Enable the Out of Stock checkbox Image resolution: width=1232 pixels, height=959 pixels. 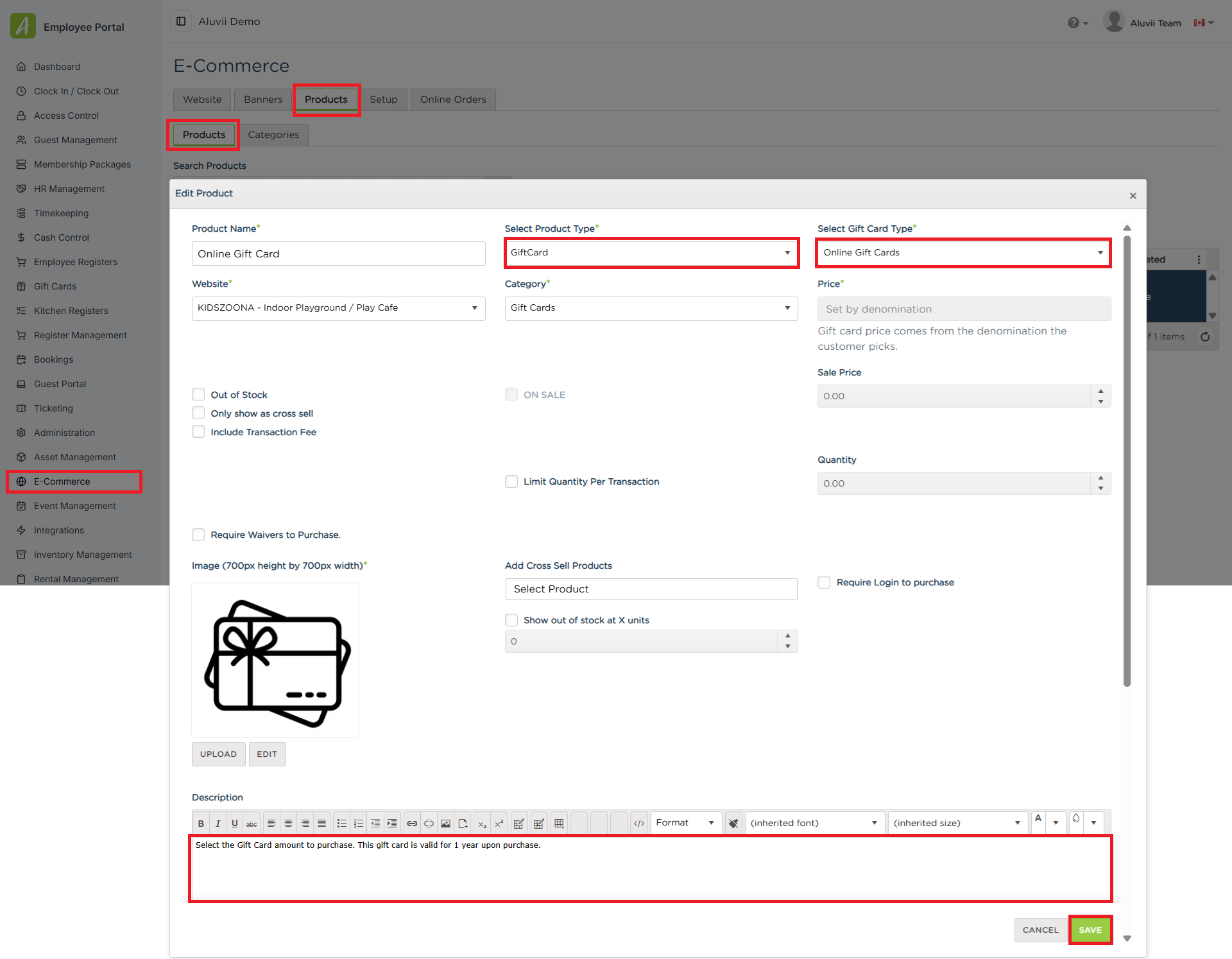(x=198, y=395)
